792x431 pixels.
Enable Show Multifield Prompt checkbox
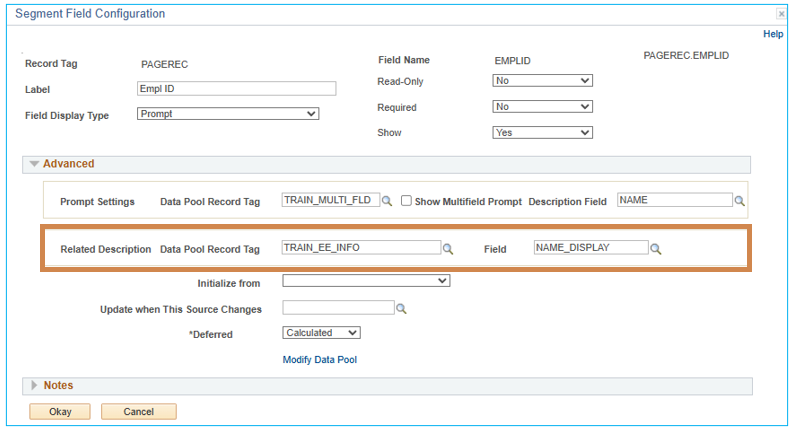click(406, 201)
